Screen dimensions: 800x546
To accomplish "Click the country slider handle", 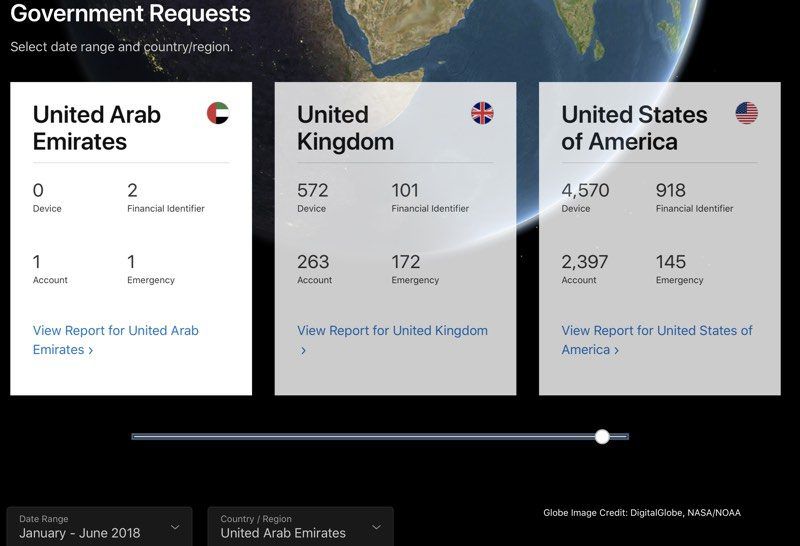I will 603,436.
